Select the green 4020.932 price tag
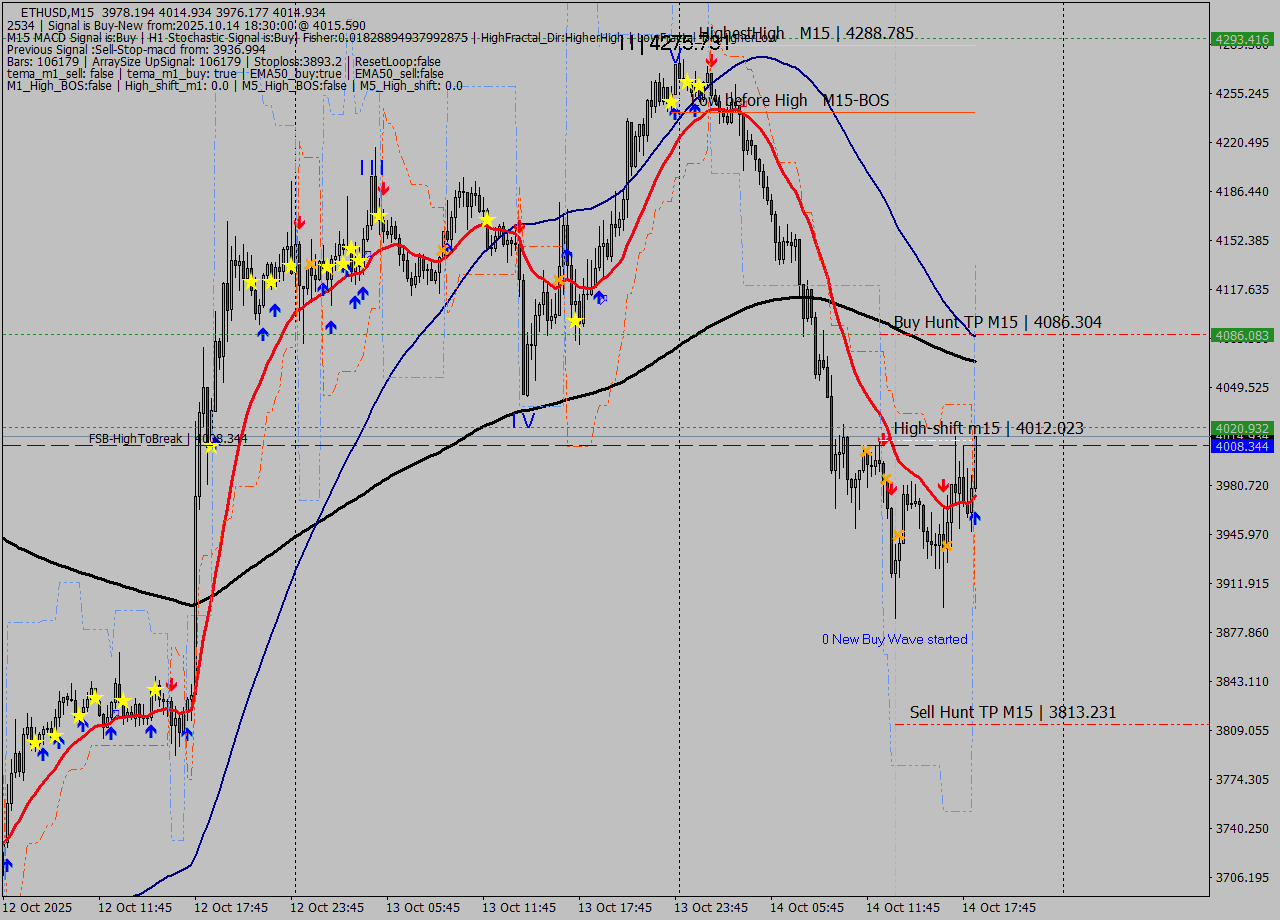 pyautogui.click(x=1241, y=428)
